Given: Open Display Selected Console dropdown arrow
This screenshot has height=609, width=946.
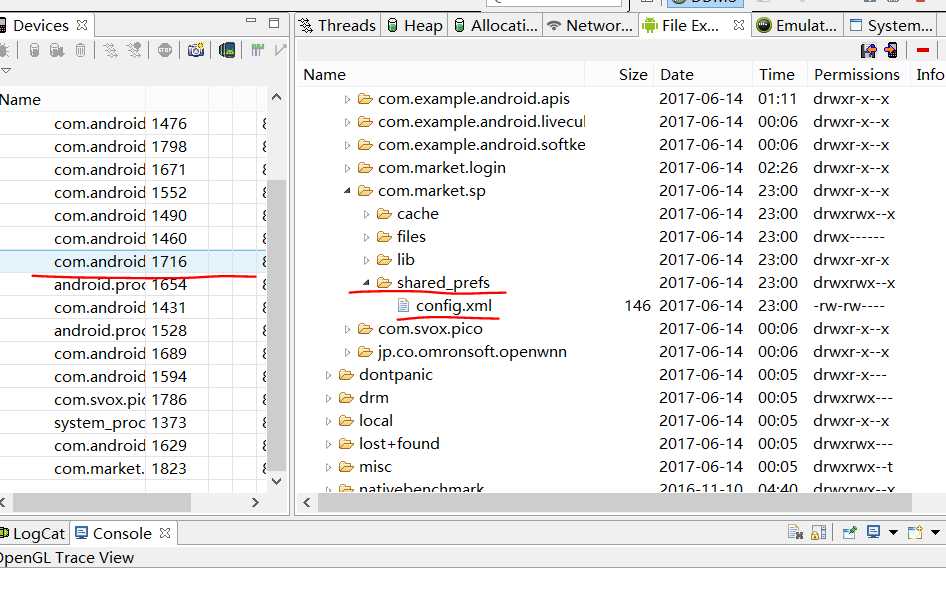Looking at the screenshot, I should [893, 532].
